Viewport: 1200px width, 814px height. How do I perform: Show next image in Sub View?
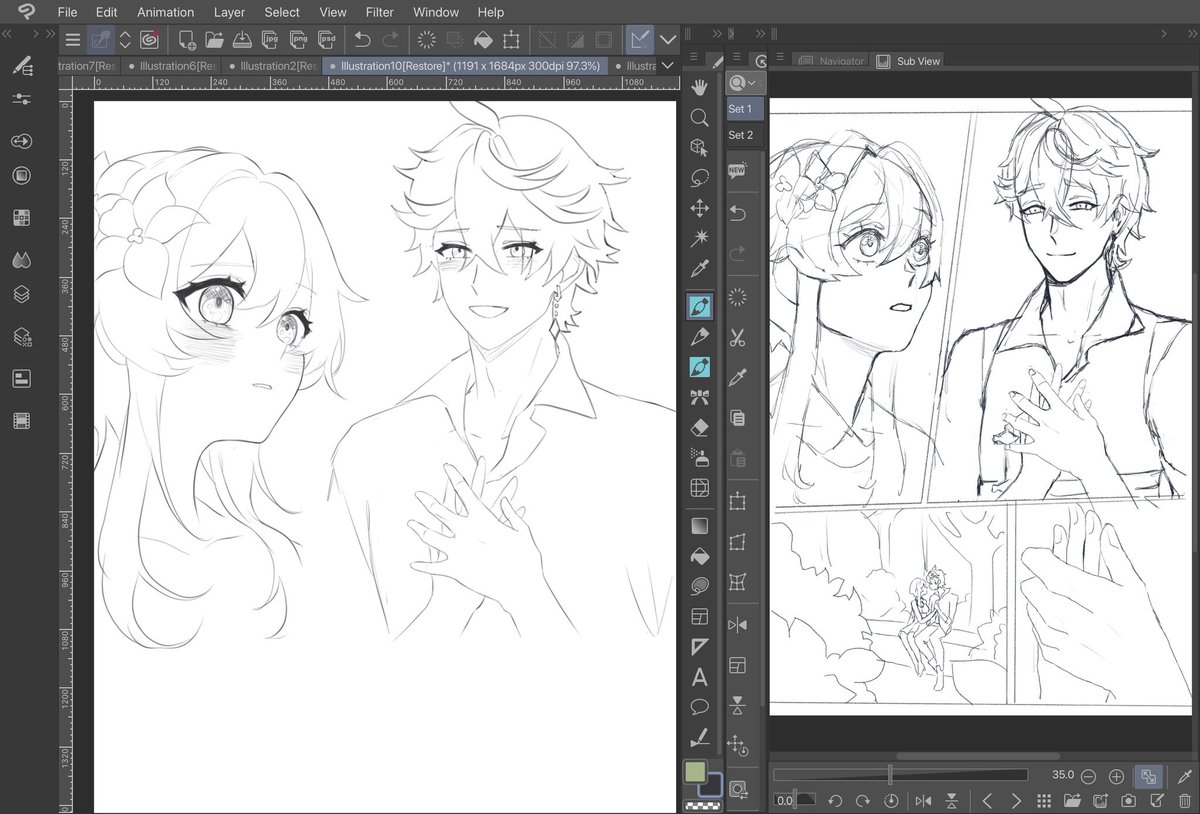click(x=1016, y=801)
